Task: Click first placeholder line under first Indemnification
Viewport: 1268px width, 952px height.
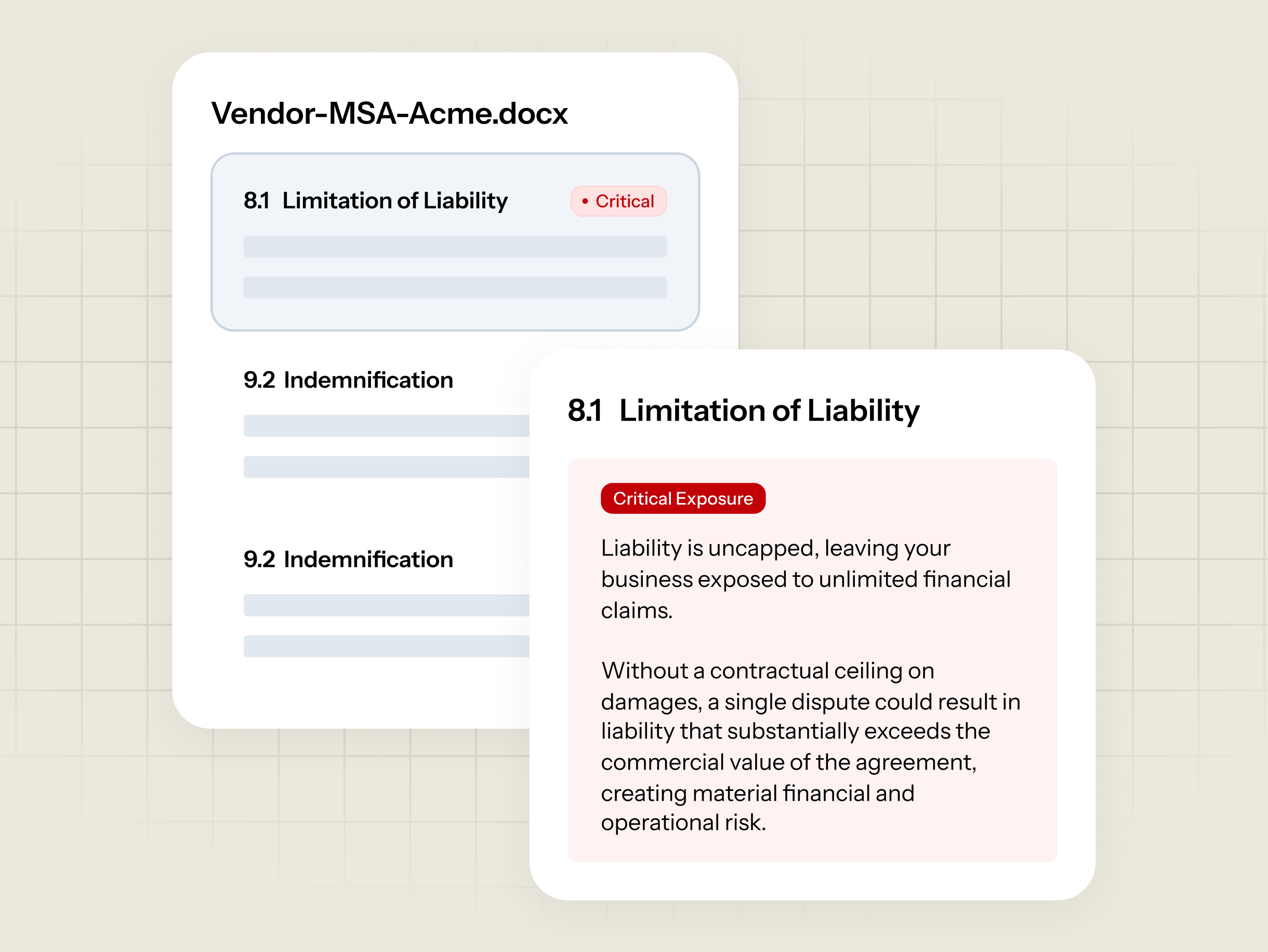Action: (x=386, y=426)
